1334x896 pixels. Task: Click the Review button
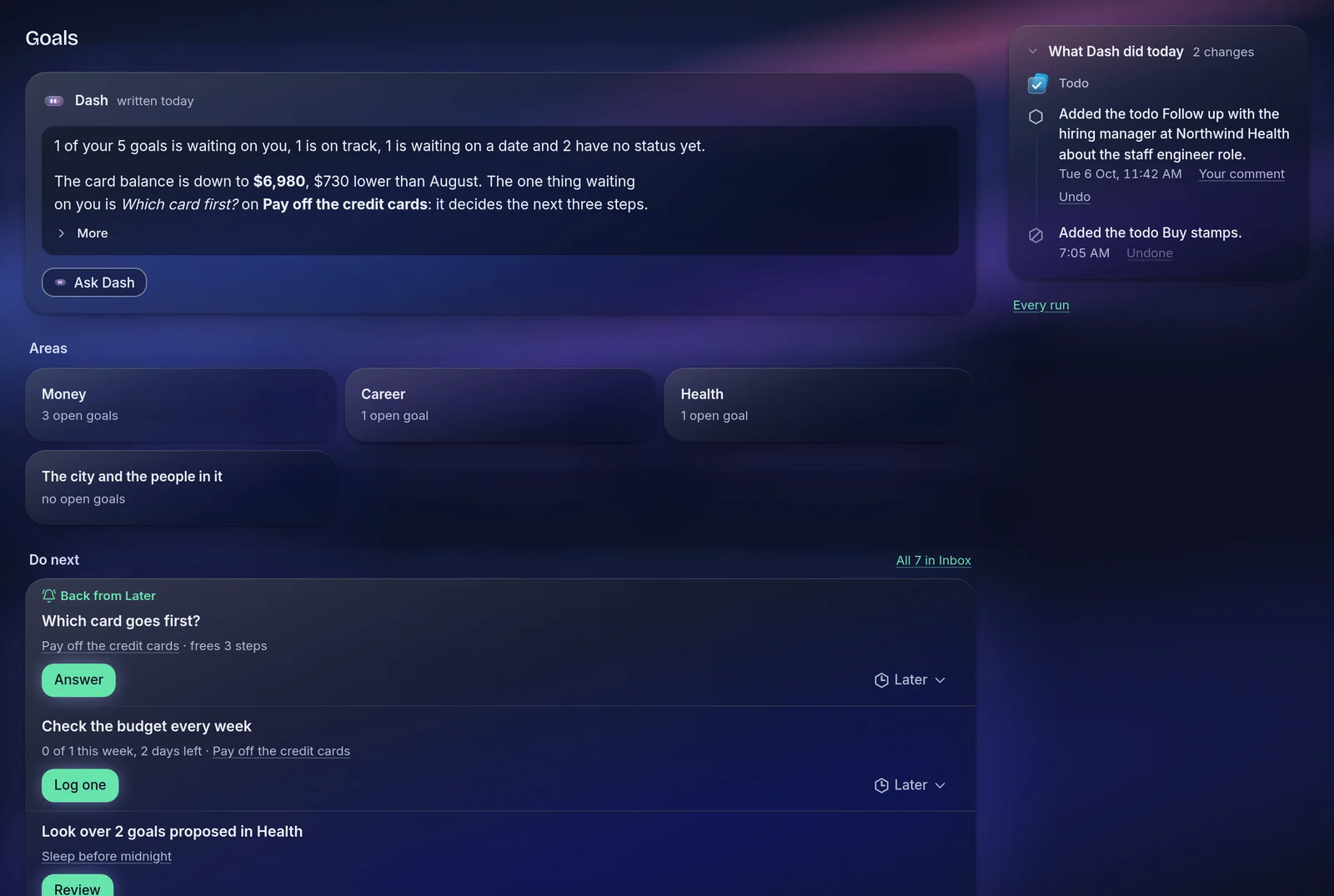click(x=78, y=887)
